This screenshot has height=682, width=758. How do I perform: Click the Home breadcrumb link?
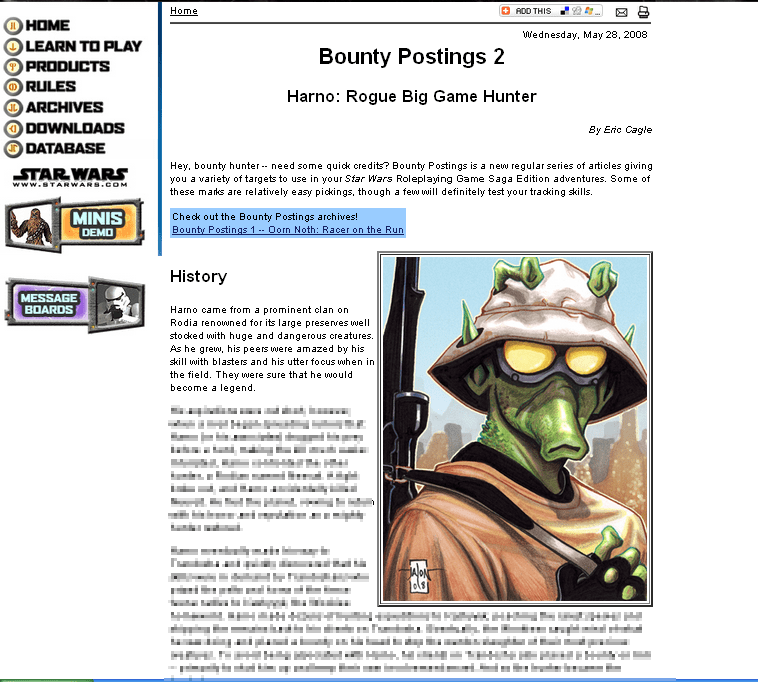pyautogui.click(x=184, y=11)
